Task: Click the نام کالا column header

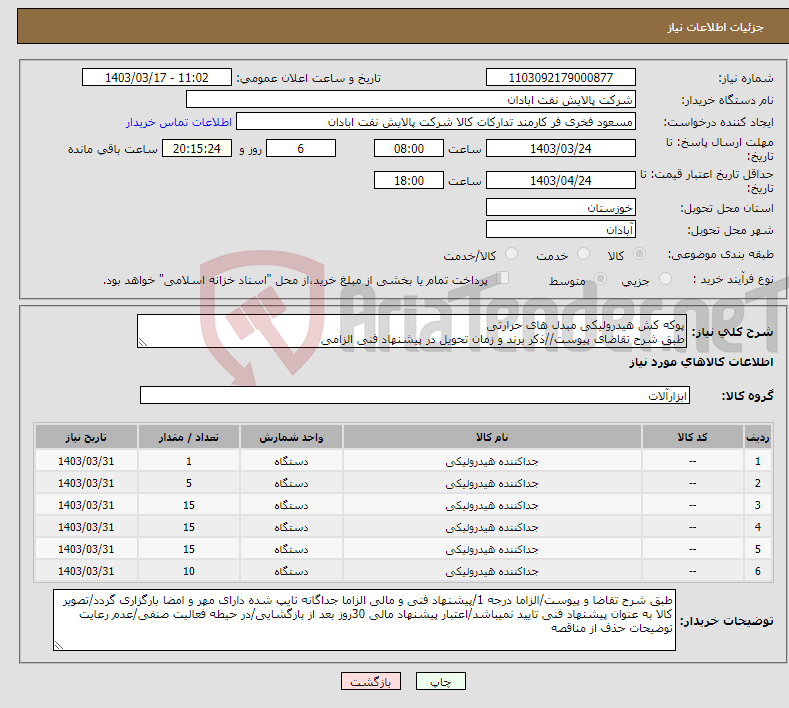Action: [492, 437]
